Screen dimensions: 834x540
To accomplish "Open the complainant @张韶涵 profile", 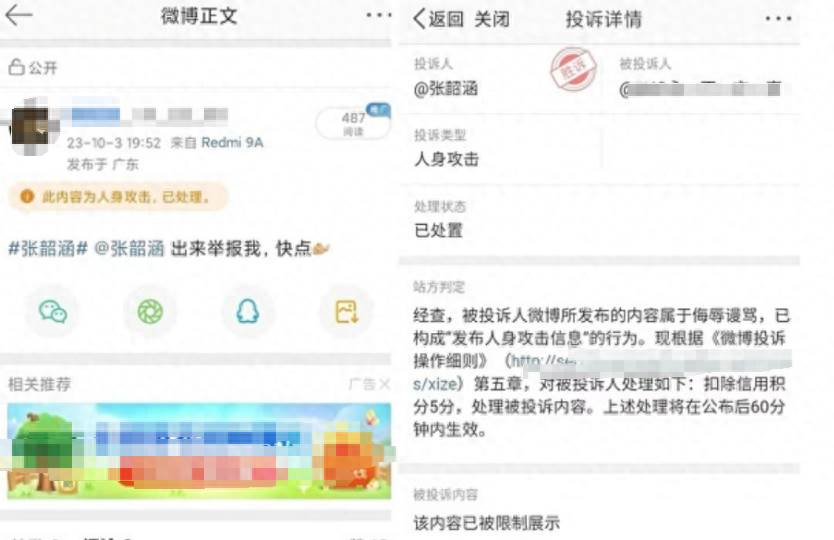I will [446, 88].
